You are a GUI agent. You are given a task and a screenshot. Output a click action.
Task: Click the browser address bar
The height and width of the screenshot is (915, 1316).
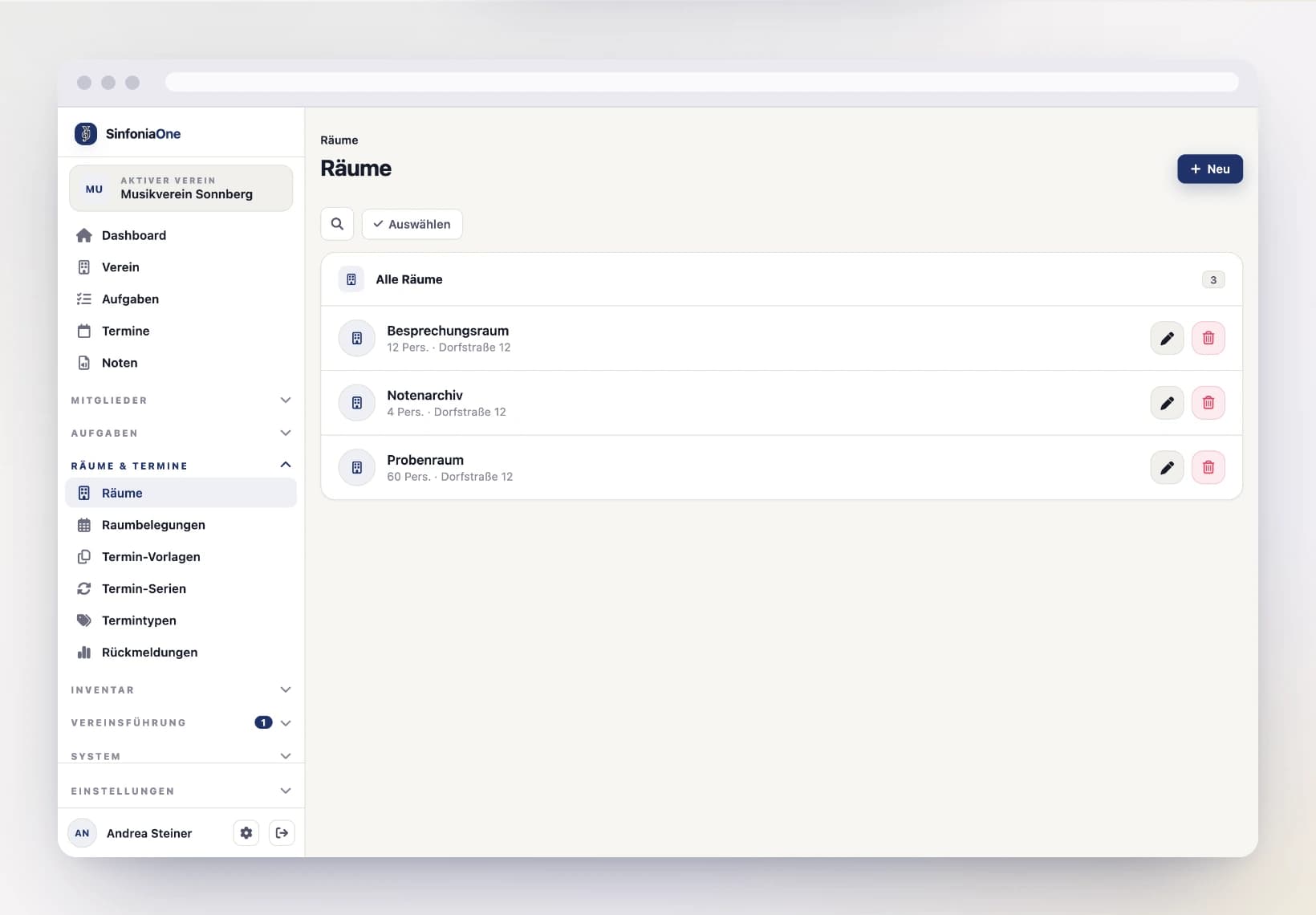click(x=701, y=82)
